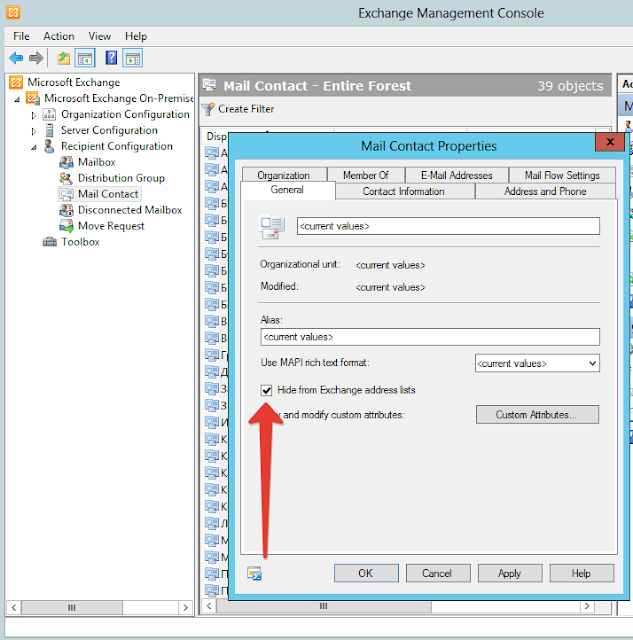The image size is (633, 640).
Task: Switch to the Contact Information tab
Action: 404,191
